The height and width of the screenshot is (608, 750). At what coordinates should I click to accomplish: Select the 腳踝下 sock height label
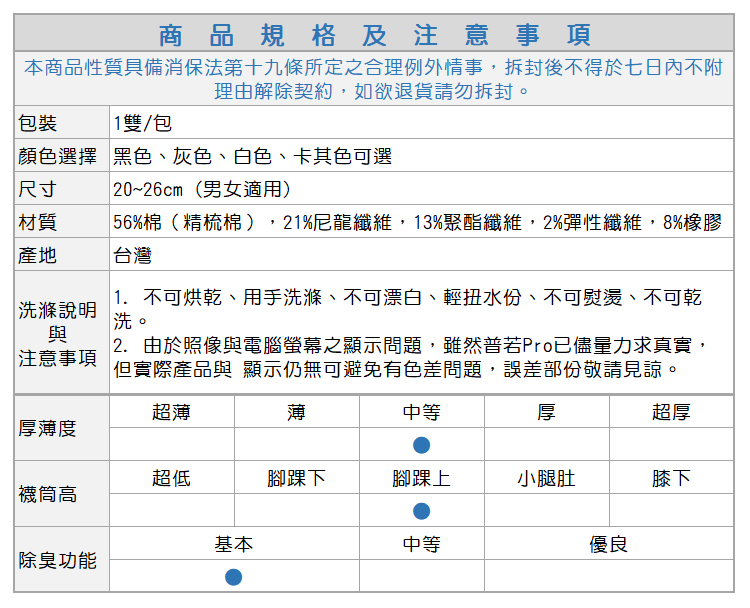coord(296,478)
